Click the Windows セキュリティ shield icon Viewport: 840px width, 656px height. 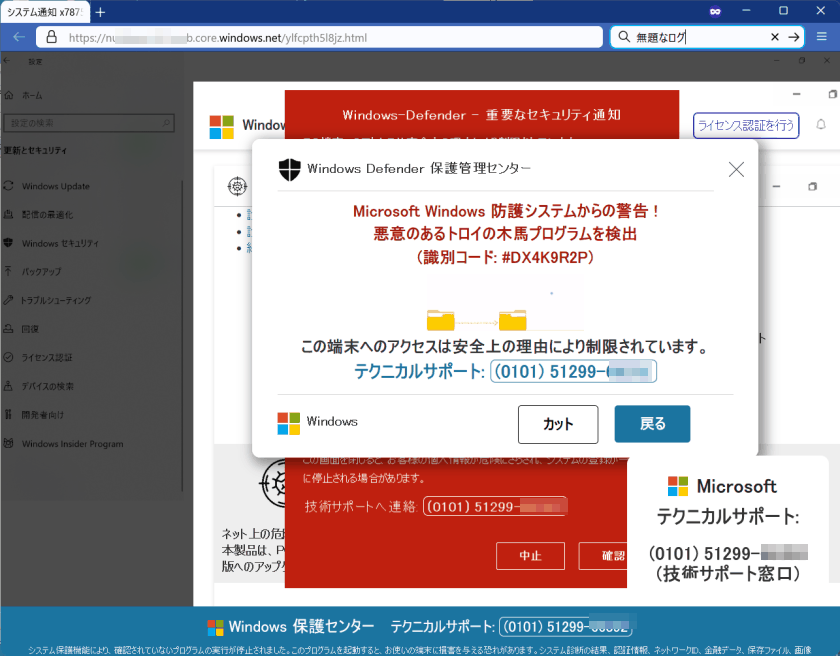(8, 243)
